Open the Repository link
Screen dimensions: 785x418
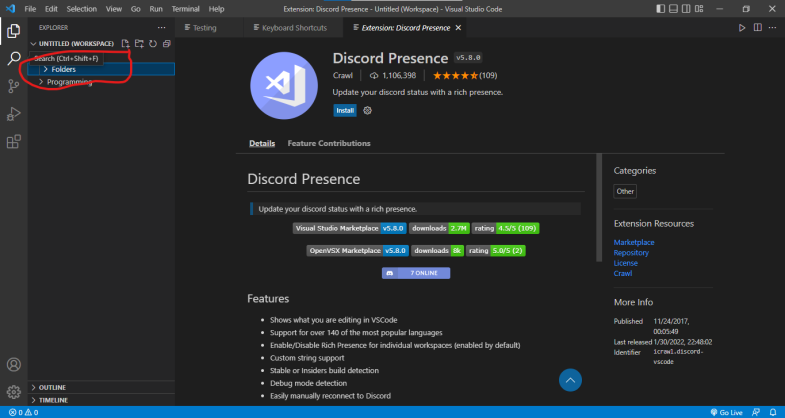pos(631,253)
